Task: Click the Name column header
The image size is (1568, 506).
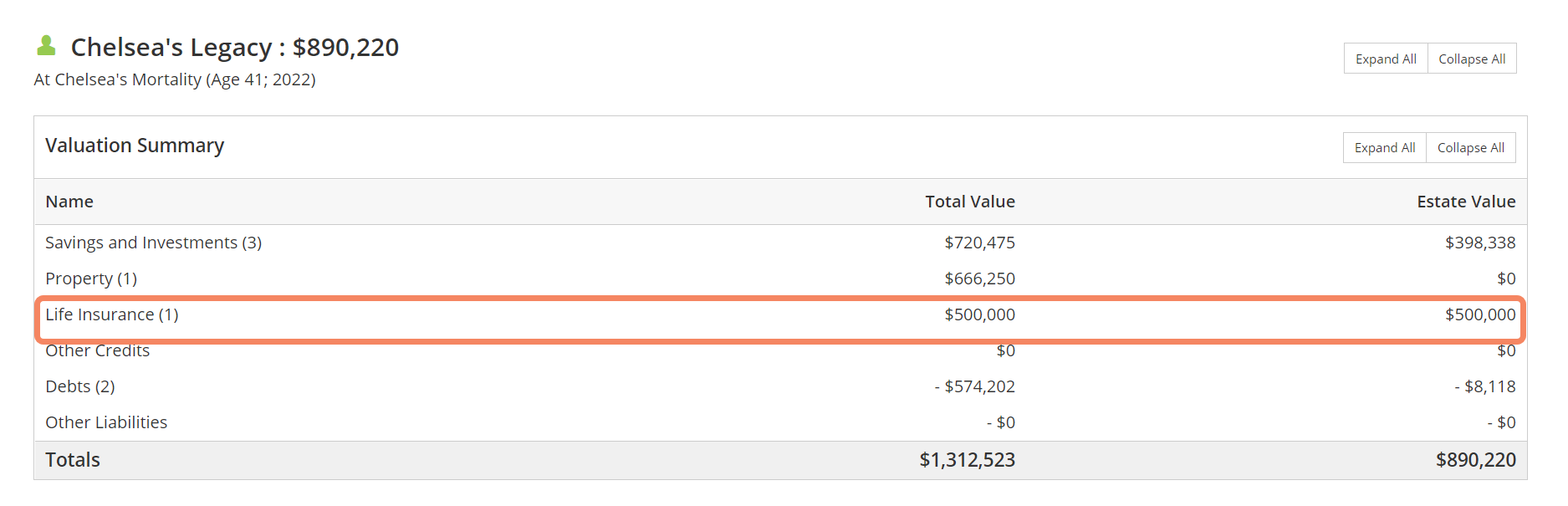Action: click(69, 202)
